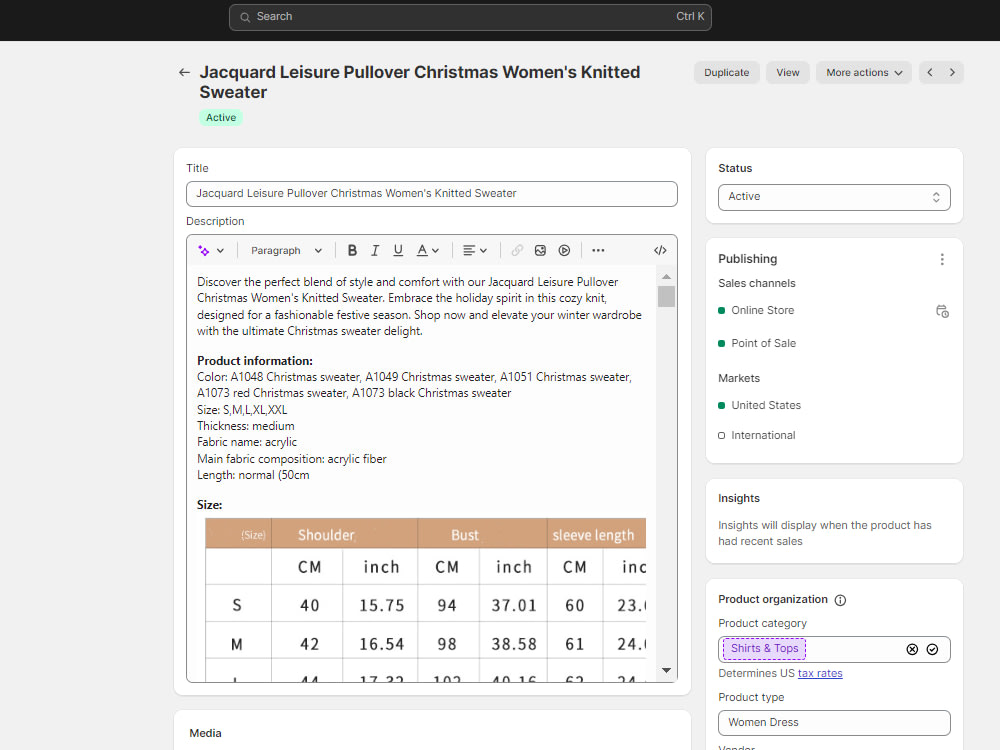Click the International market

(763, 436)
